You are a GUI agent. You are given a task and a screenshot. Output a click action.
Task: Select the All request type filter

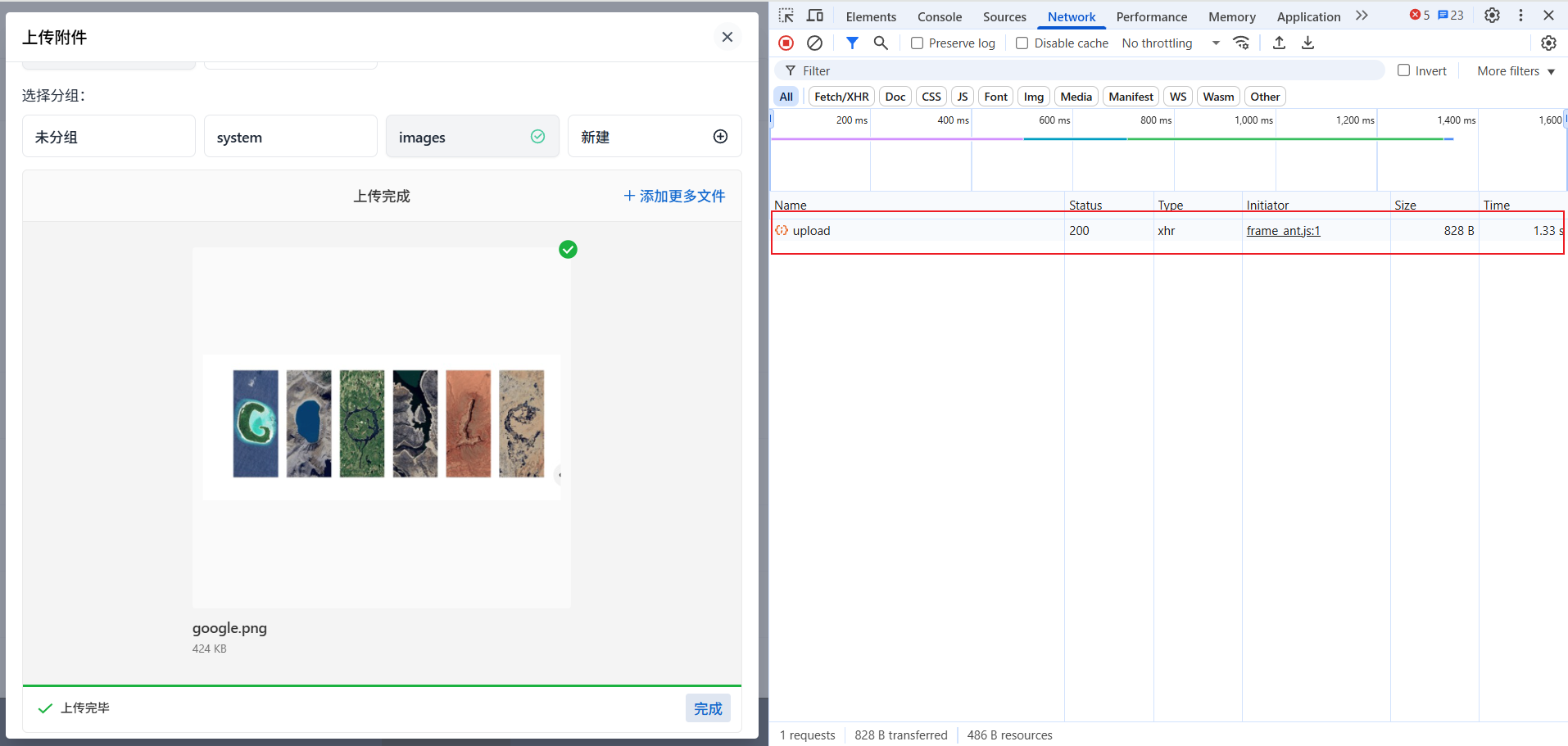[x=786, y=97]
